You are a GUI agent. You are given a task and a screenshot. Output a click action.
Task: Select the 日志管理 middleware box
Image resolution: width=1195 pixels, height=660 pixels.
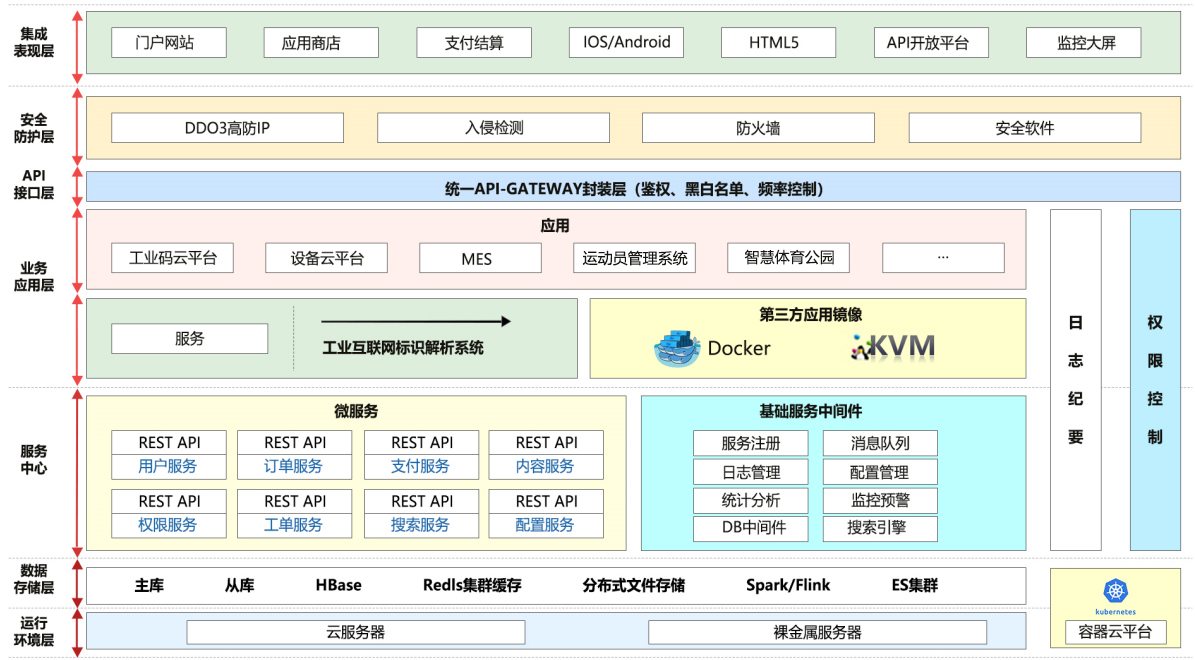tap(751, 473)
